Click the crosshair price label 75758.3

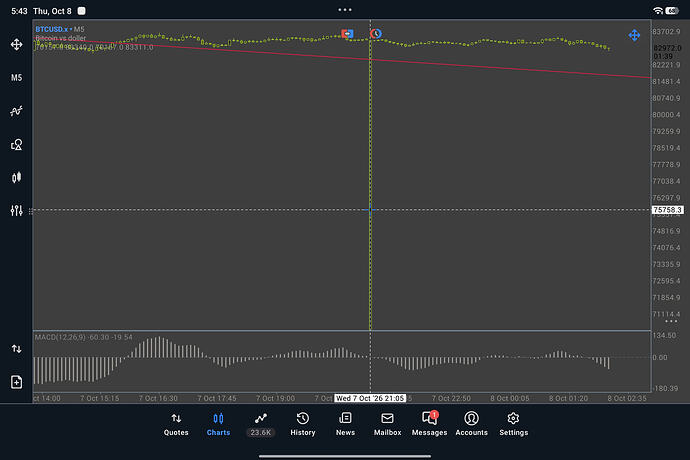[668, 210]
